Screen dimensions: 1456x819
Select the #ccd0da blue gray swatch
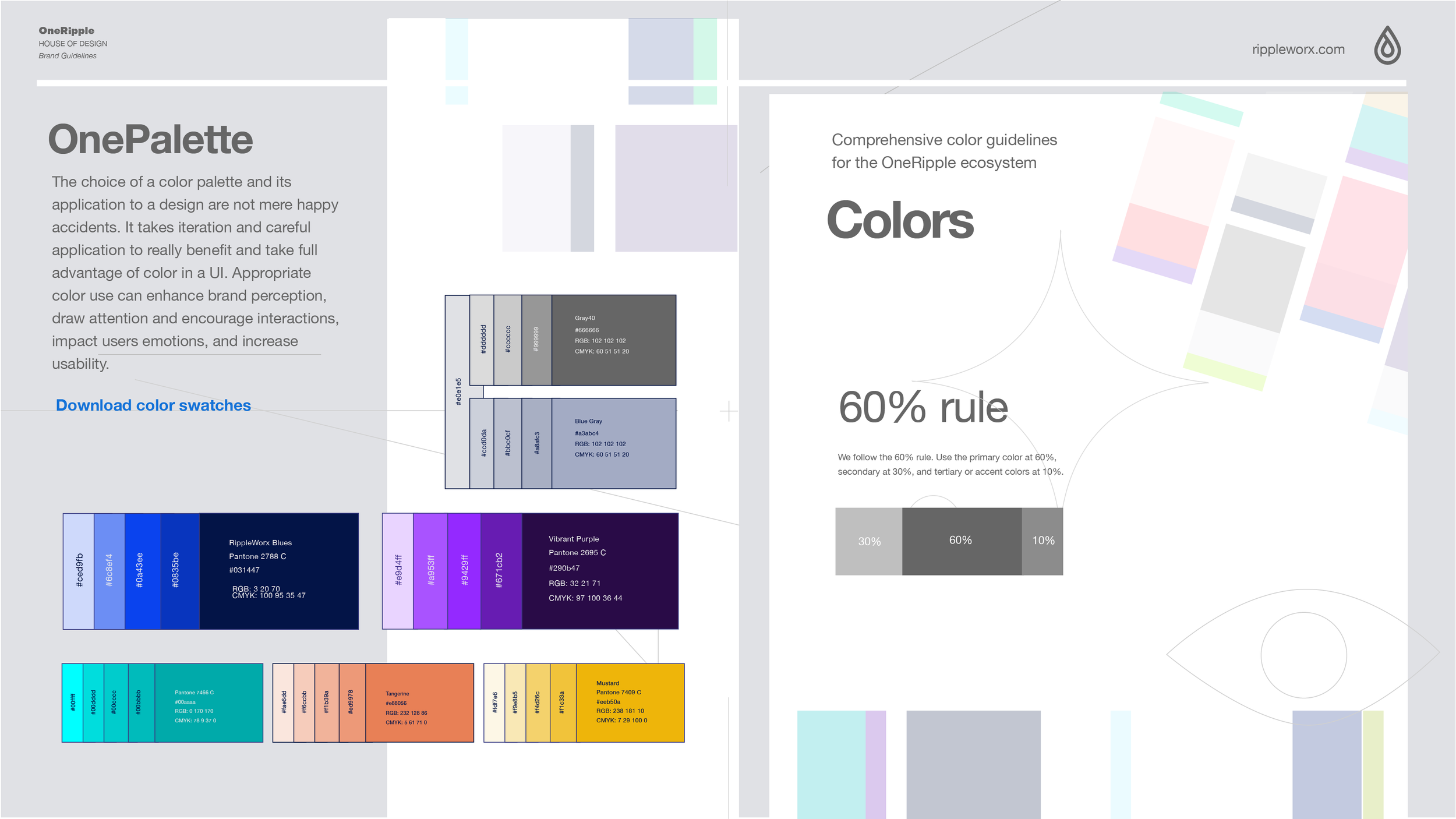[x=482, y=443]
